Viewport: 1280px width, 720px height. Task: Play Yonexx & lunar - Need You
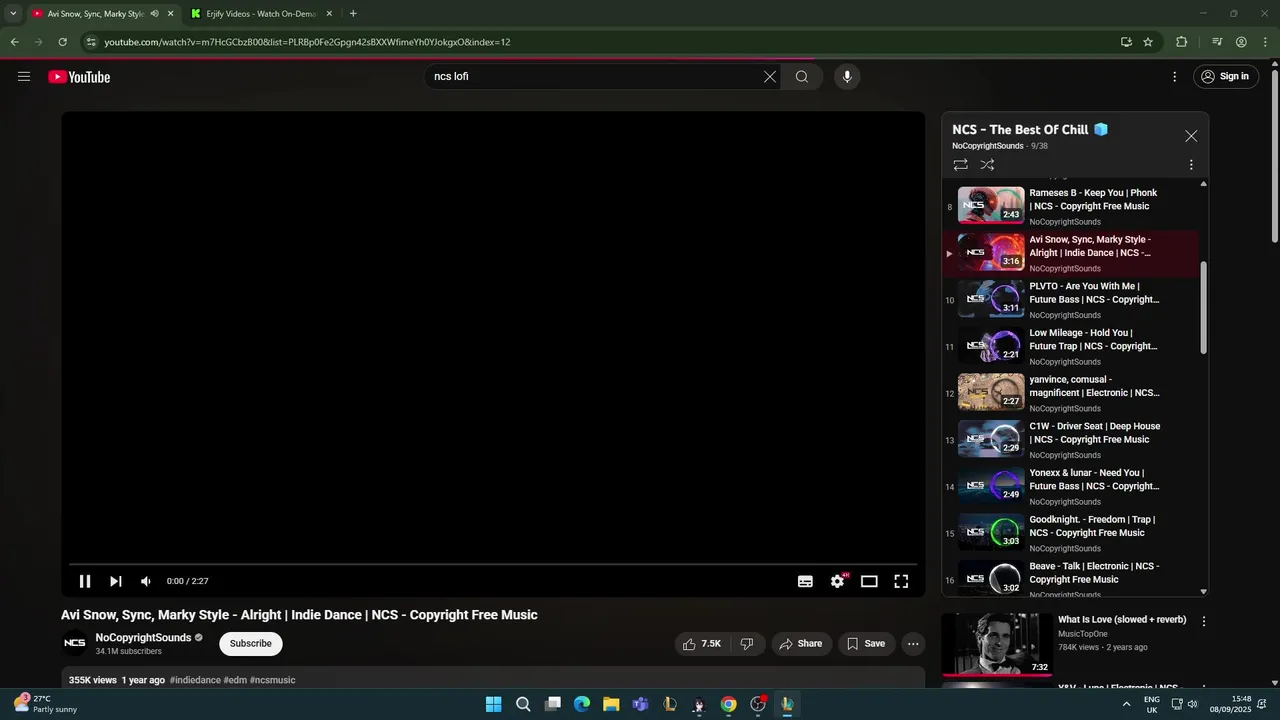pyautogui.click(x=1072, y=487)
